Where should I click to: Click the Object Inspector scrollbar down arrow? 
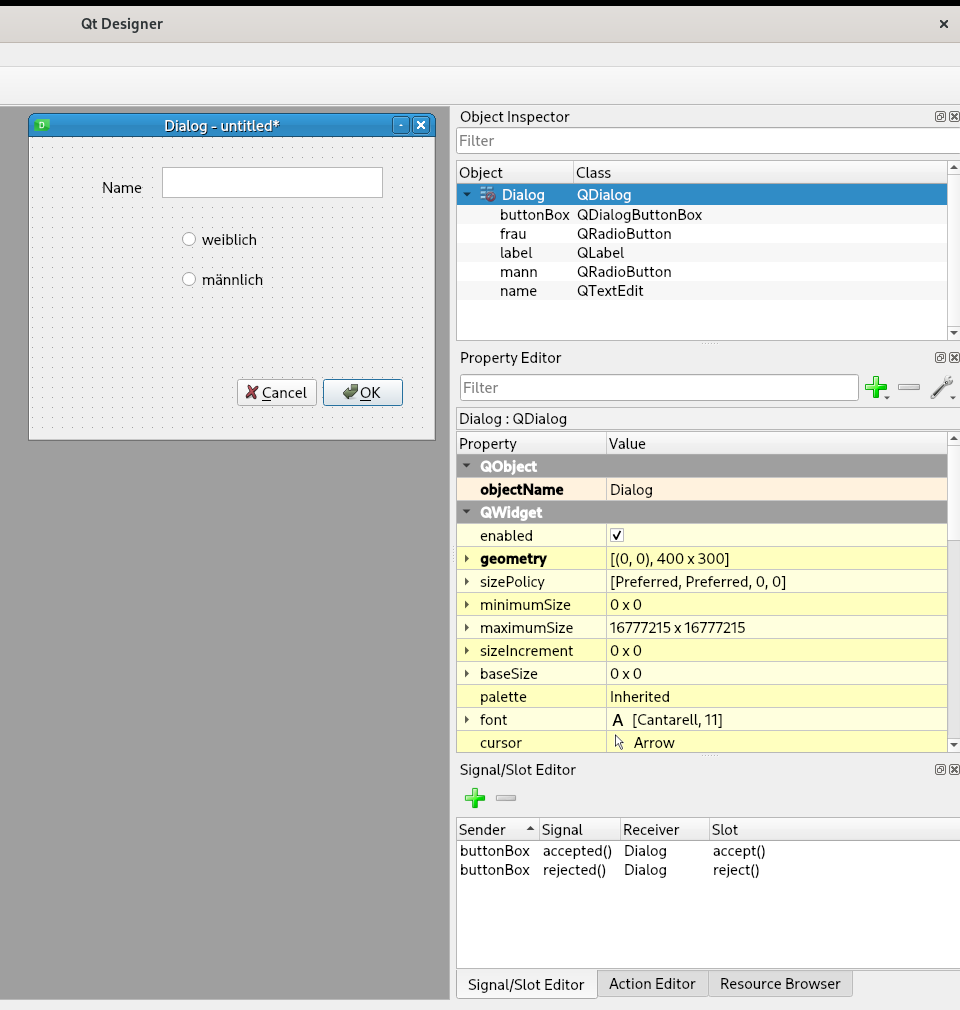coord(954,333)
